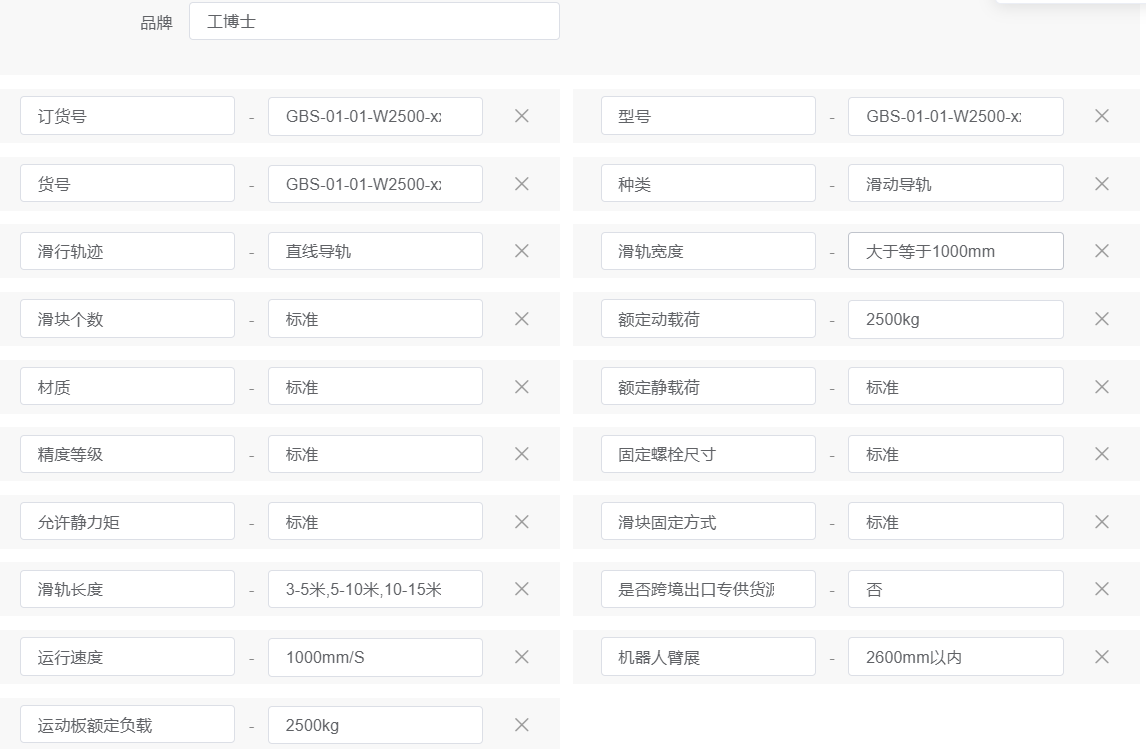Image resolution: width=1146 pixels, height=749 pixels.
Task: Edit the 滑轨长度 value 3-5米,5-10米,10-15米
Action: tap(375, 589)
